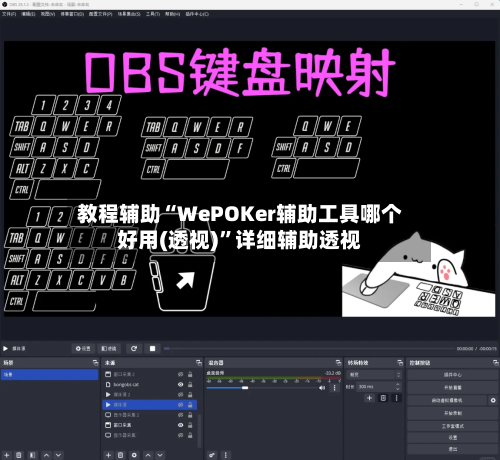Toggle visibility of 显示器采集 2 source
The image size is (500, 460).
180,415
